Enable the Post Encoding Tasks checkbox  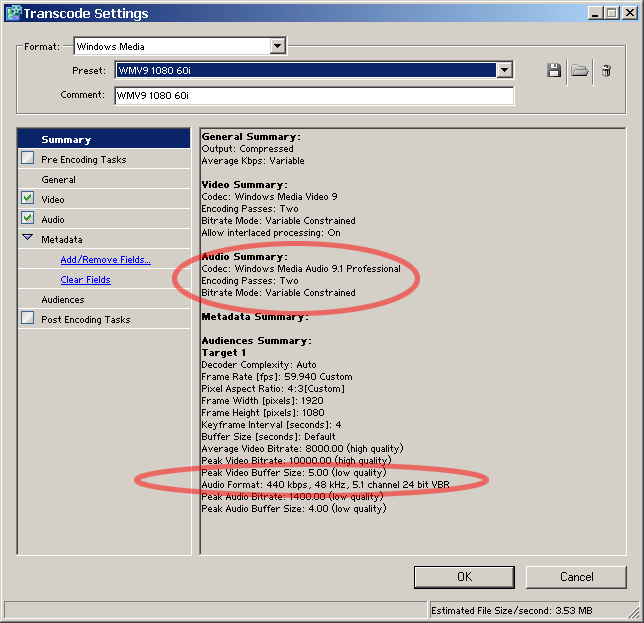point(28,318)
